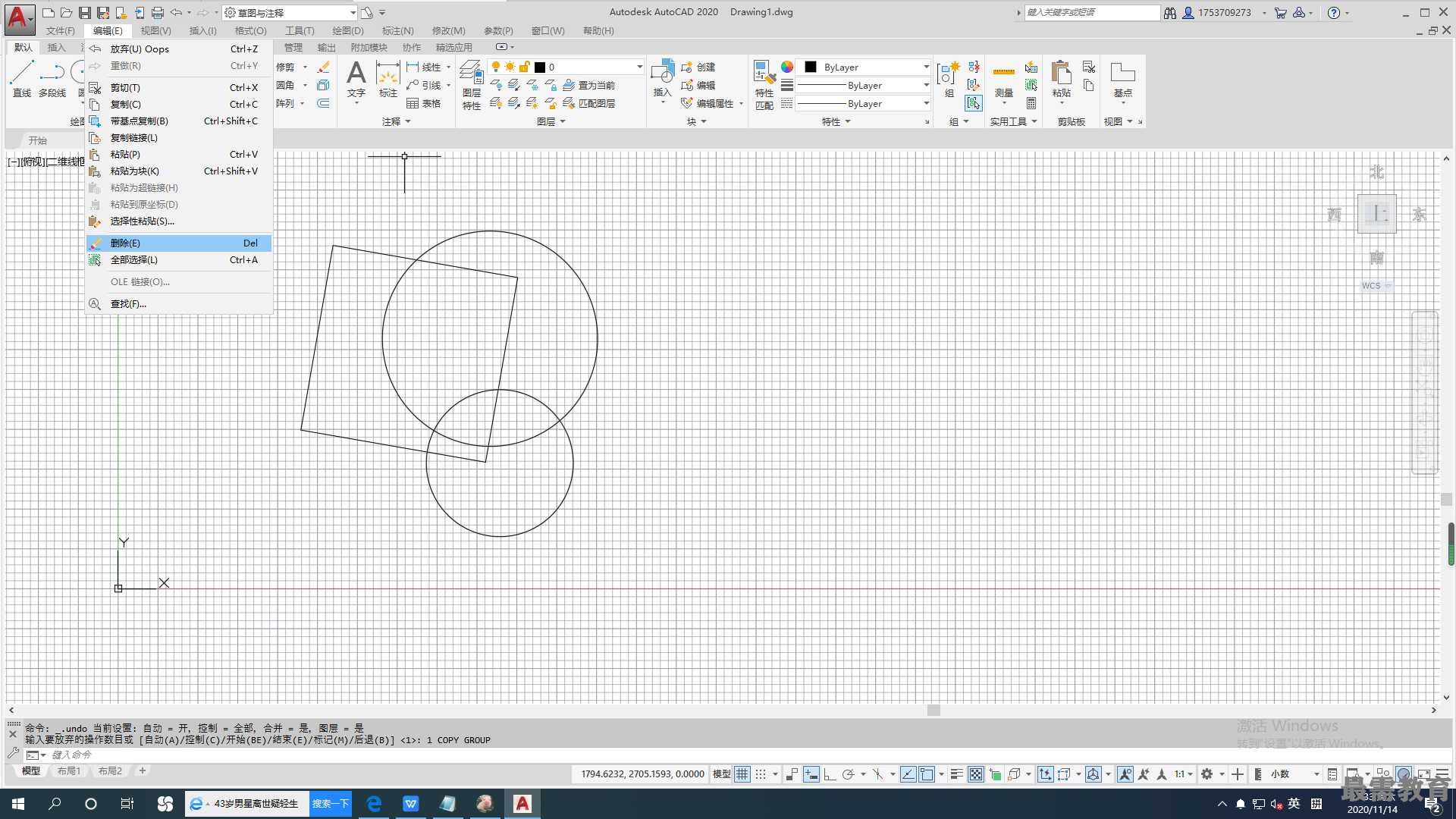Click Make Current (置为当前) layer button
The image size is (1456, 819).
588,85
